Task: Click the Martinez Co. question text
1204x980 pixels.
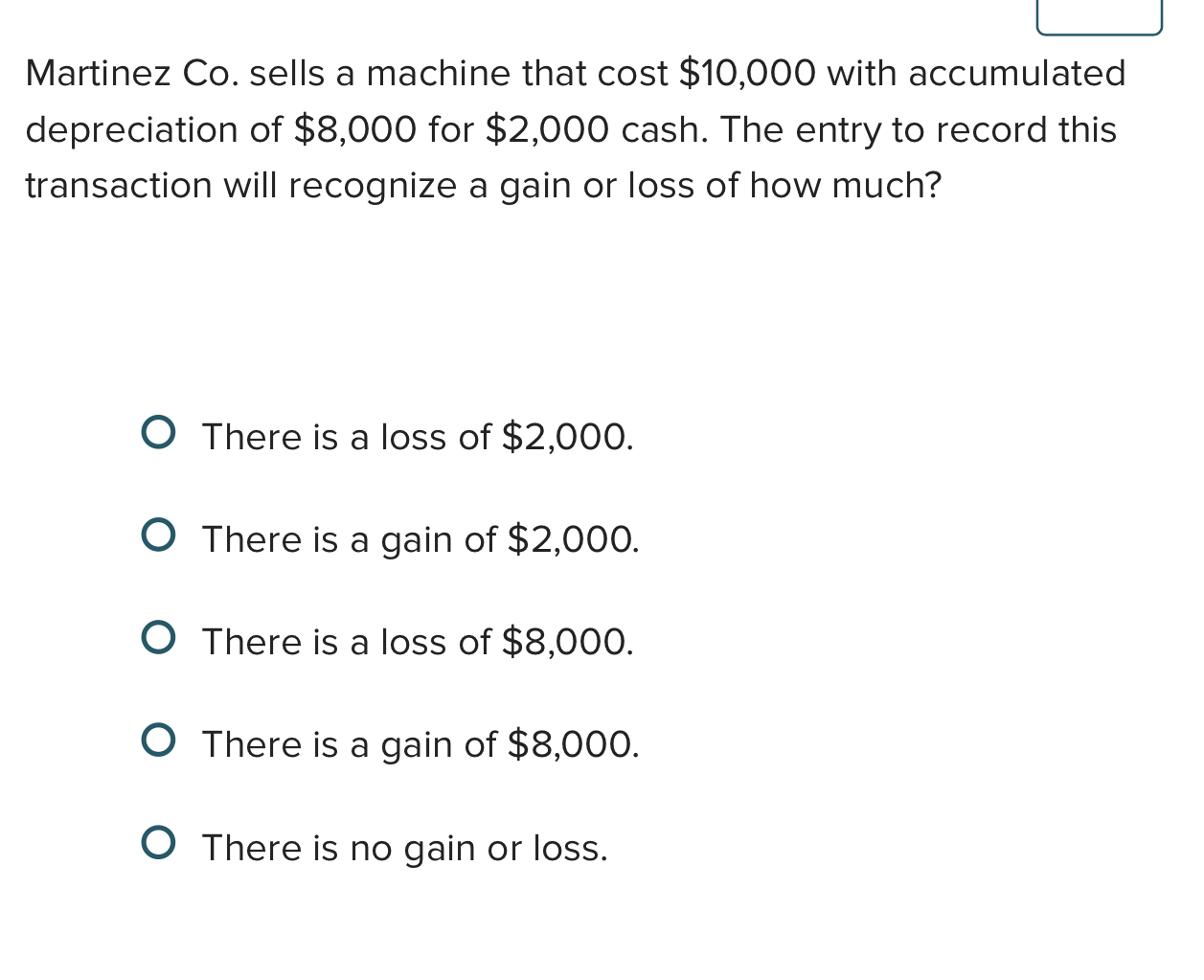Action: (575, 128)
